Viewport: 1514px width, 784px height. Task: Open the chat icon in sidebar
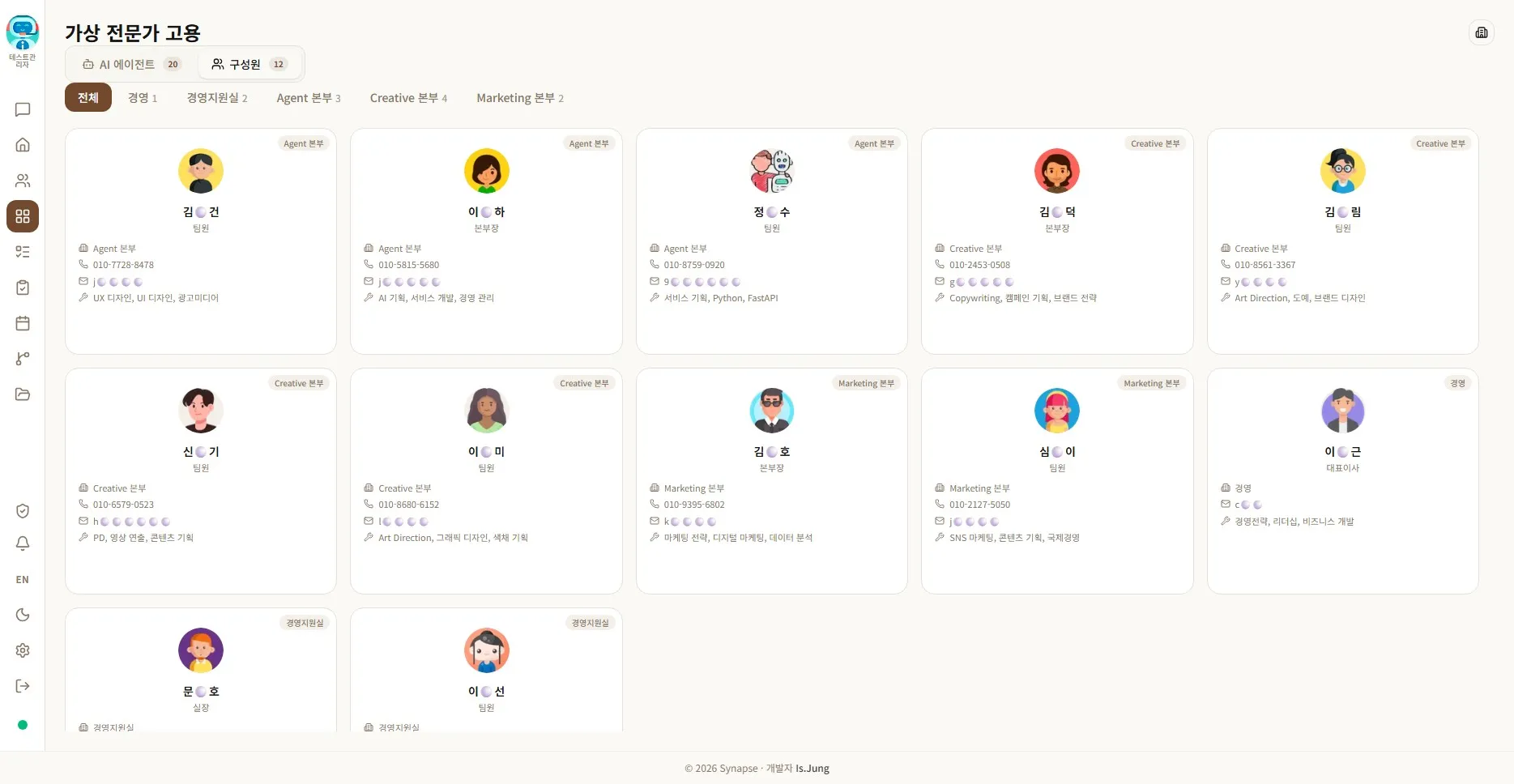(x=23, y=109)
